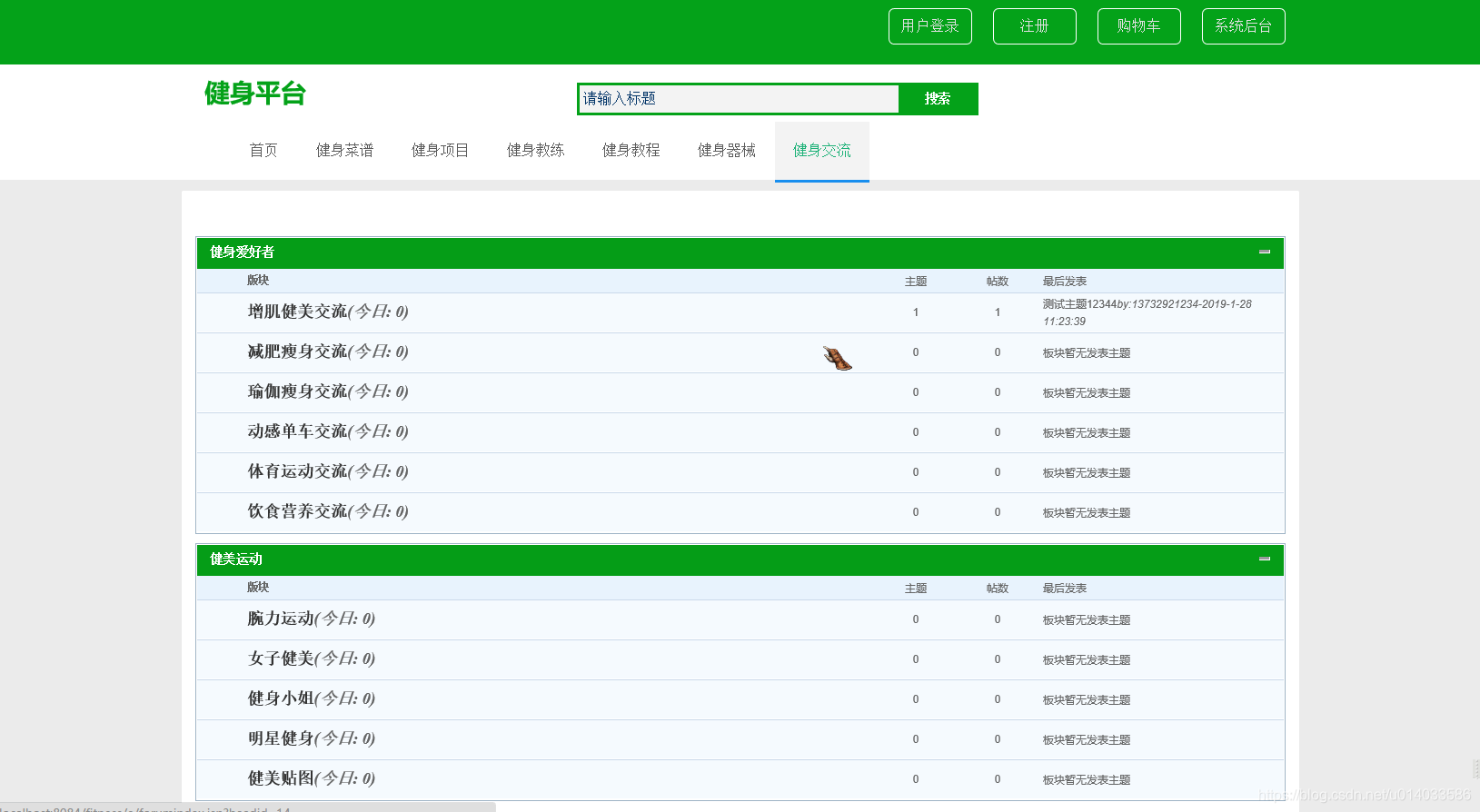Open the 用户登录 login page
Viewport: 1480px width, 812px height.
[x=930, y=26]
